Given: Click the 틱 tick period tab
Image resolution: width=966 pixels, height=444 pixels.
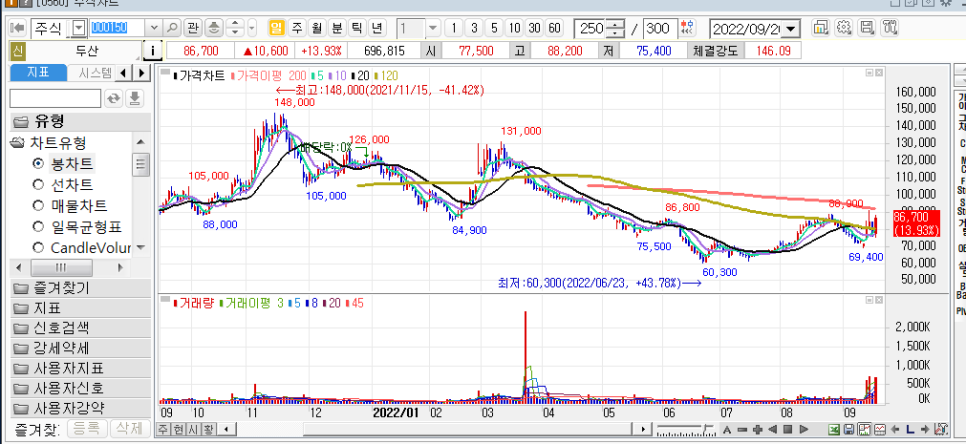Looking at the screenshot, I should (357, 28).
